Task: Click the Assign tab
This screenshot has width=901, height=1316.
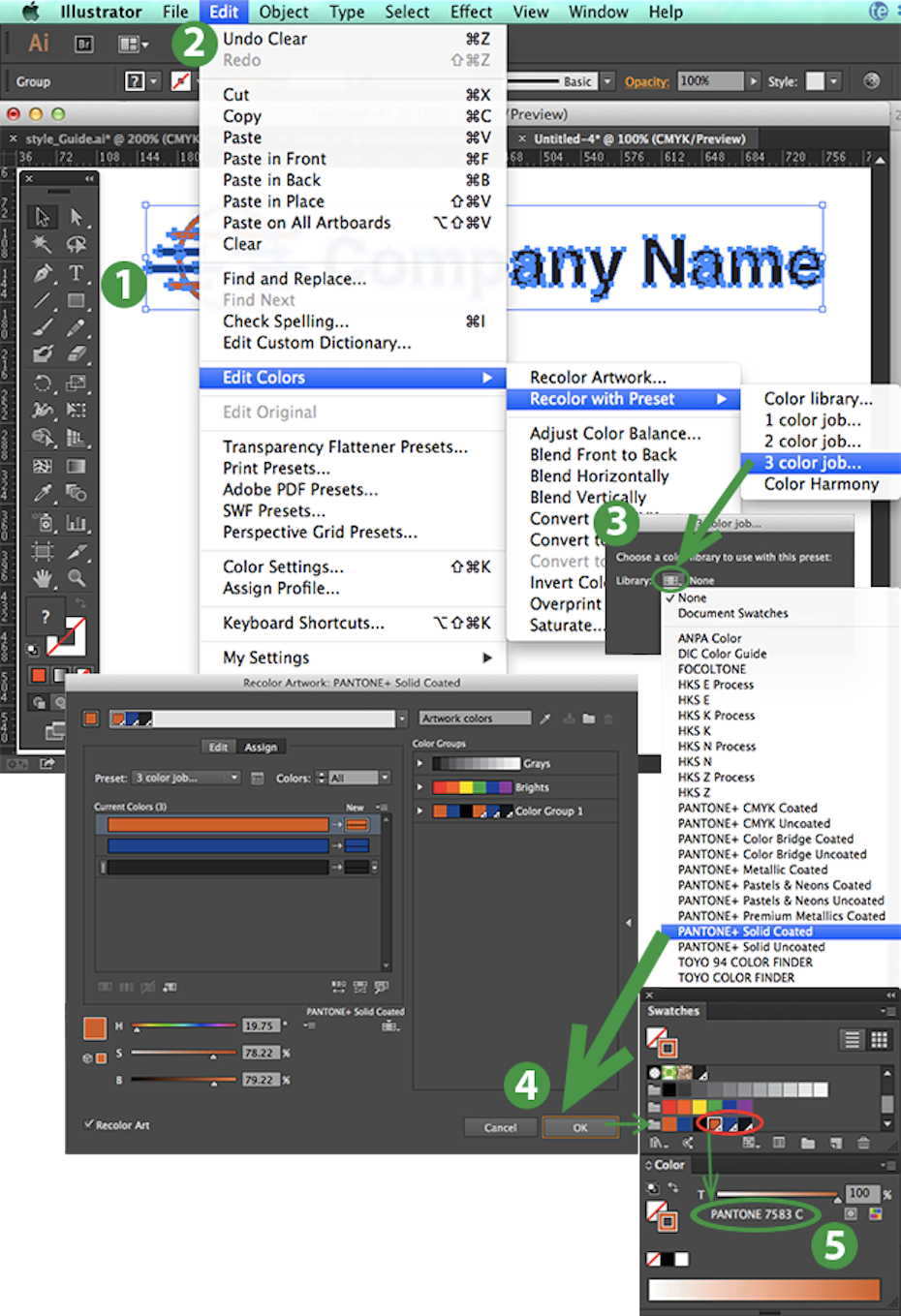Action: pyautogui.click(x=261, y=747)
